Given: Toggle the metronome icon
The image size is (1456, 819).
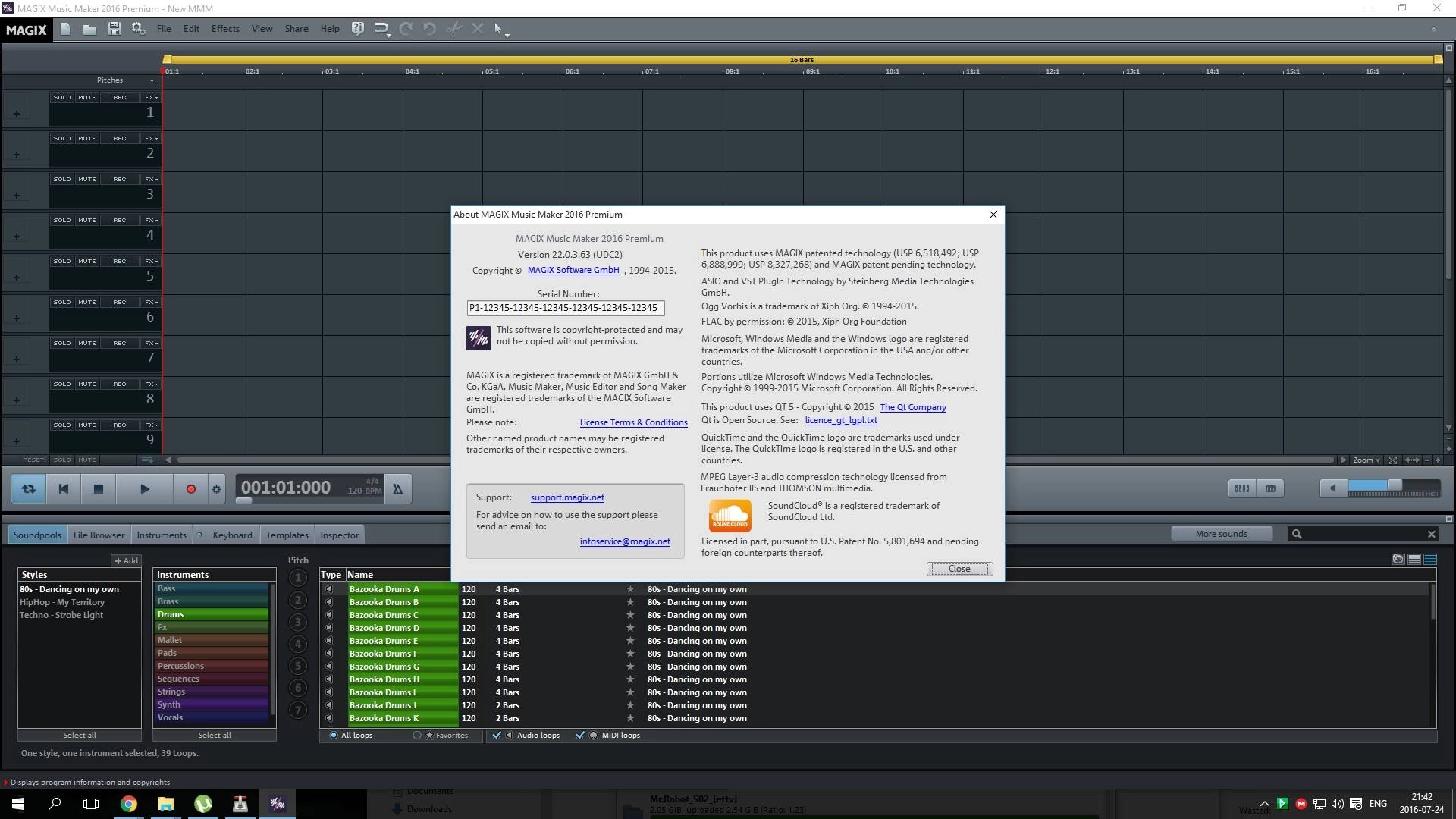Looking at the screenshot, I should click(397, 489).
